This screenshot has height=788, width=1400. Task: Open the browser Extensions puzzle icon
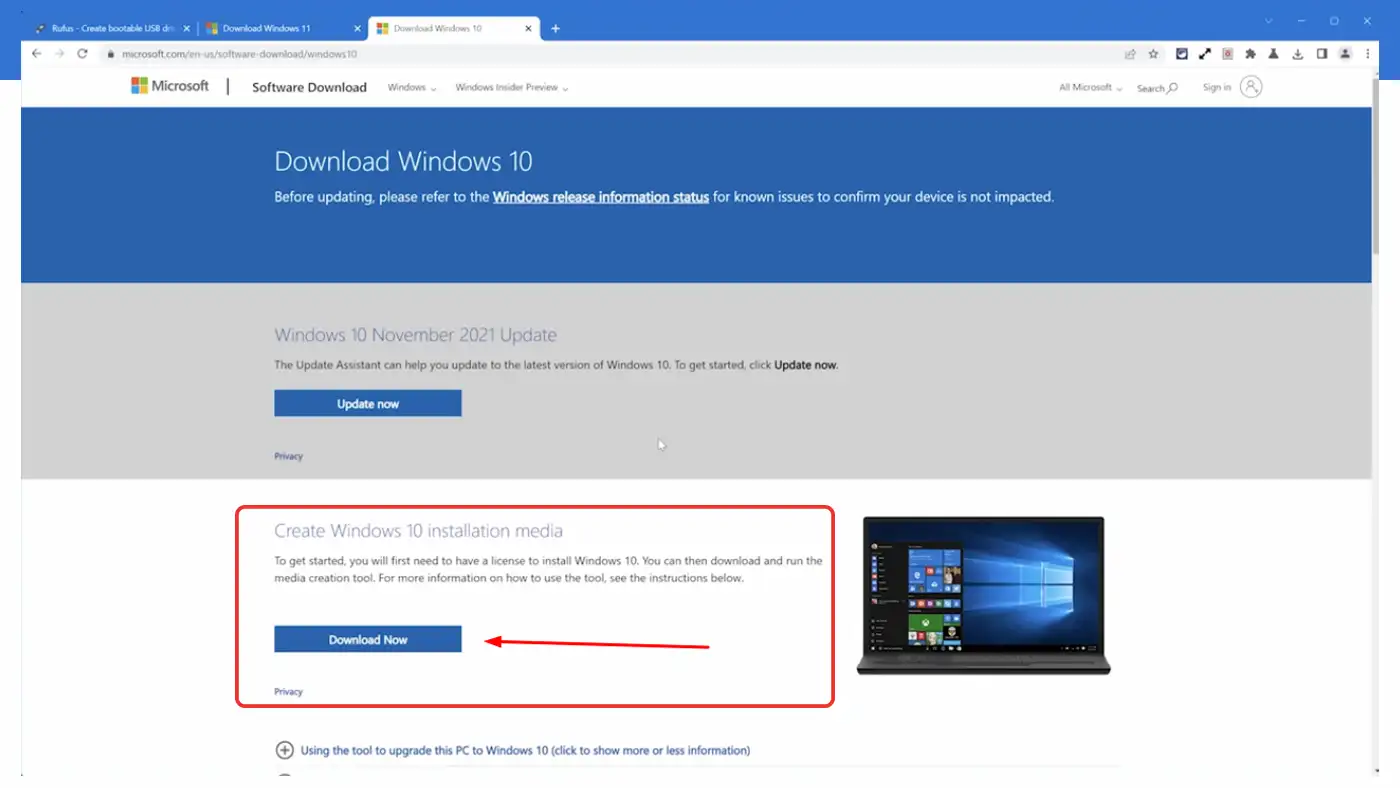pos(1250,54)
